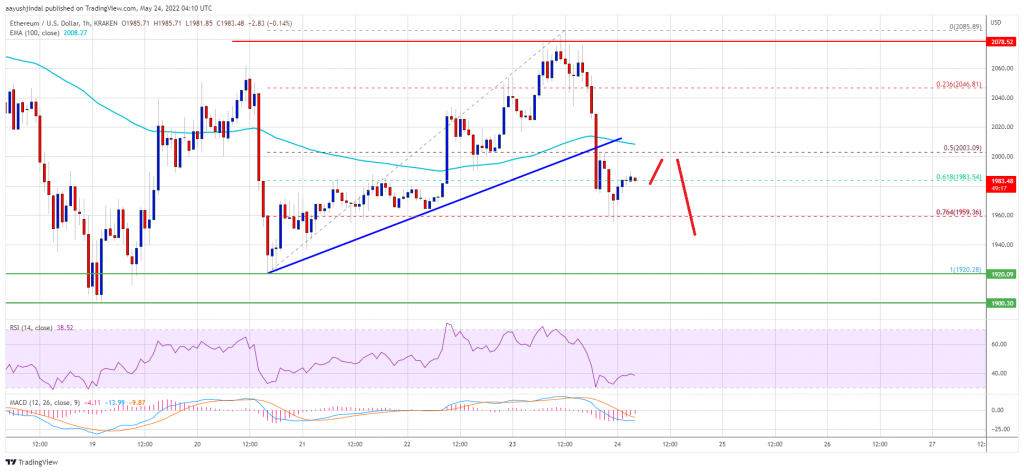
Task: Click the green 1920.09 support price tag
Action: 1002,274
